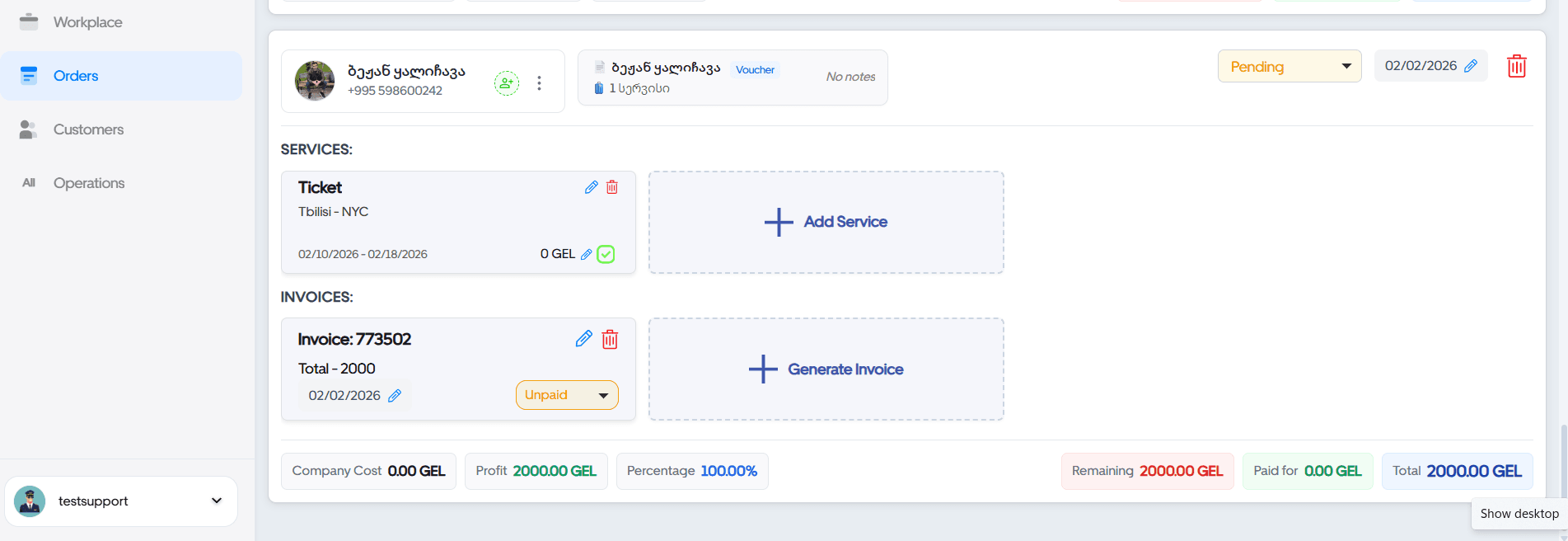
Task: Go to Customers in the sidebar
Action: click(88, 129)
